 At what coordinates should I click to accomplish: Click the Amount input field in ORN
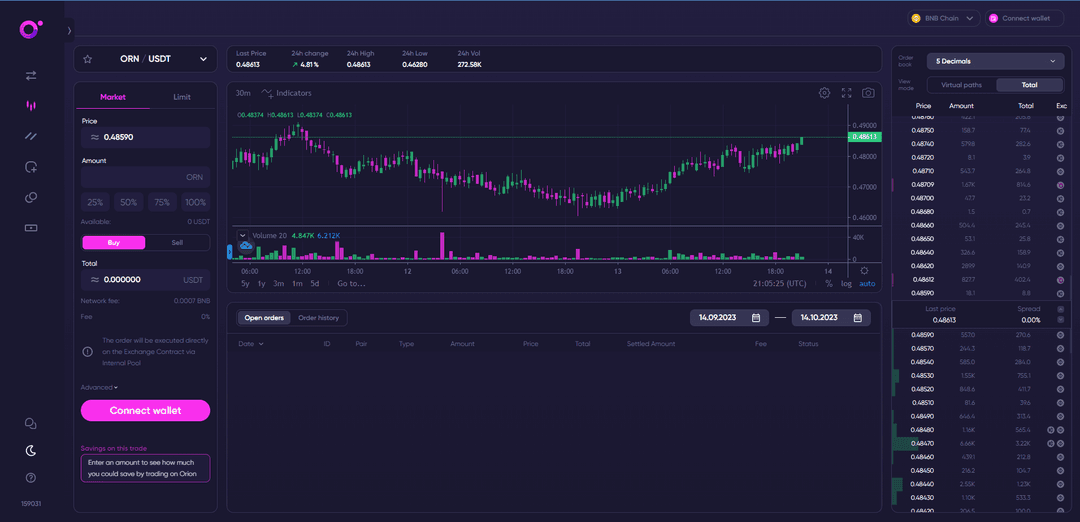pos(145,177)
